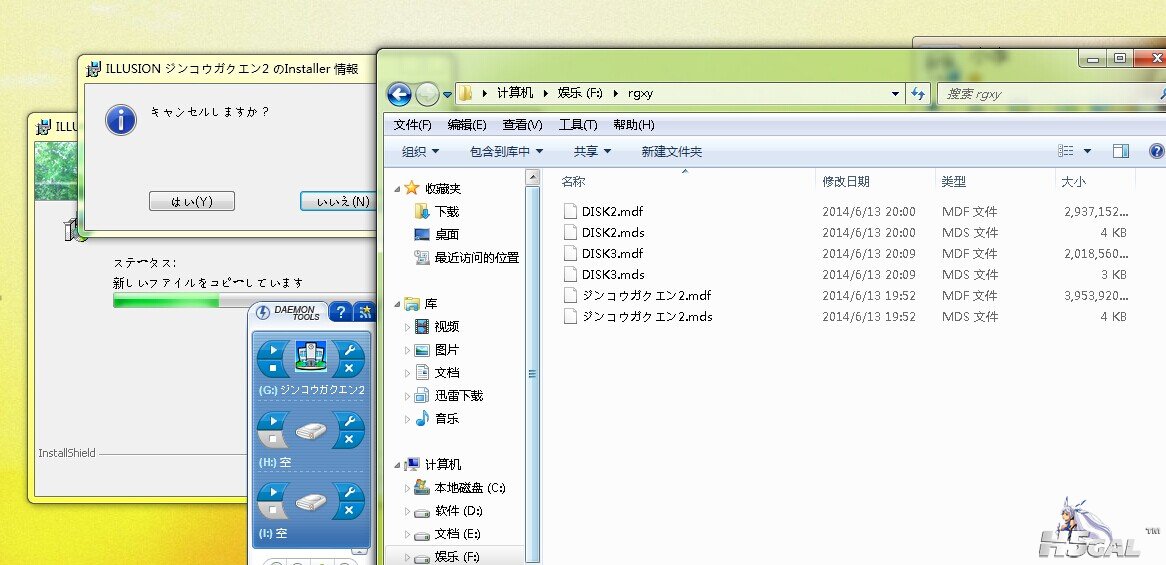Open the 包含到库中 dropdown
1166x565 pixels.
point(506,151)
